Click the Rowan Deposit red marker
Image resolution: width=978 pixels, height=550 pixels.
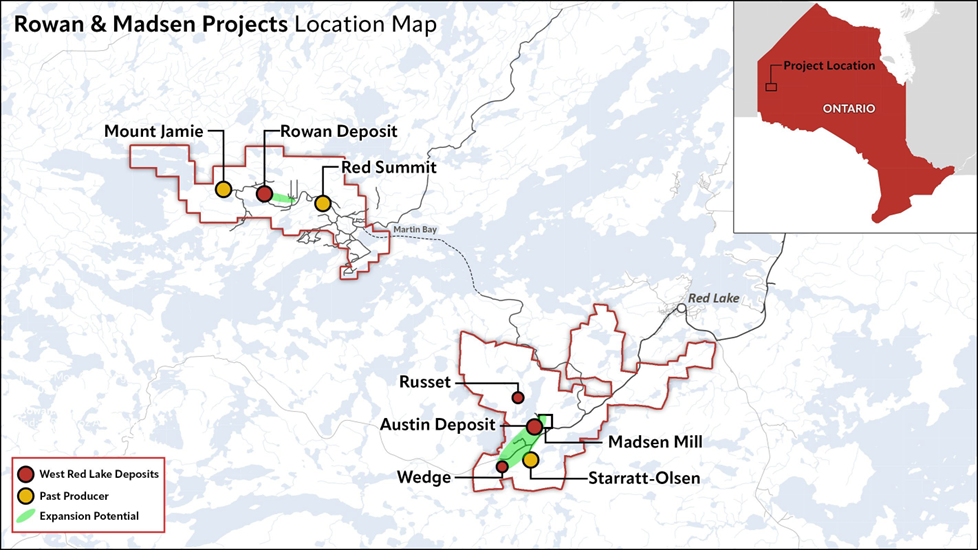pos(264,193)
